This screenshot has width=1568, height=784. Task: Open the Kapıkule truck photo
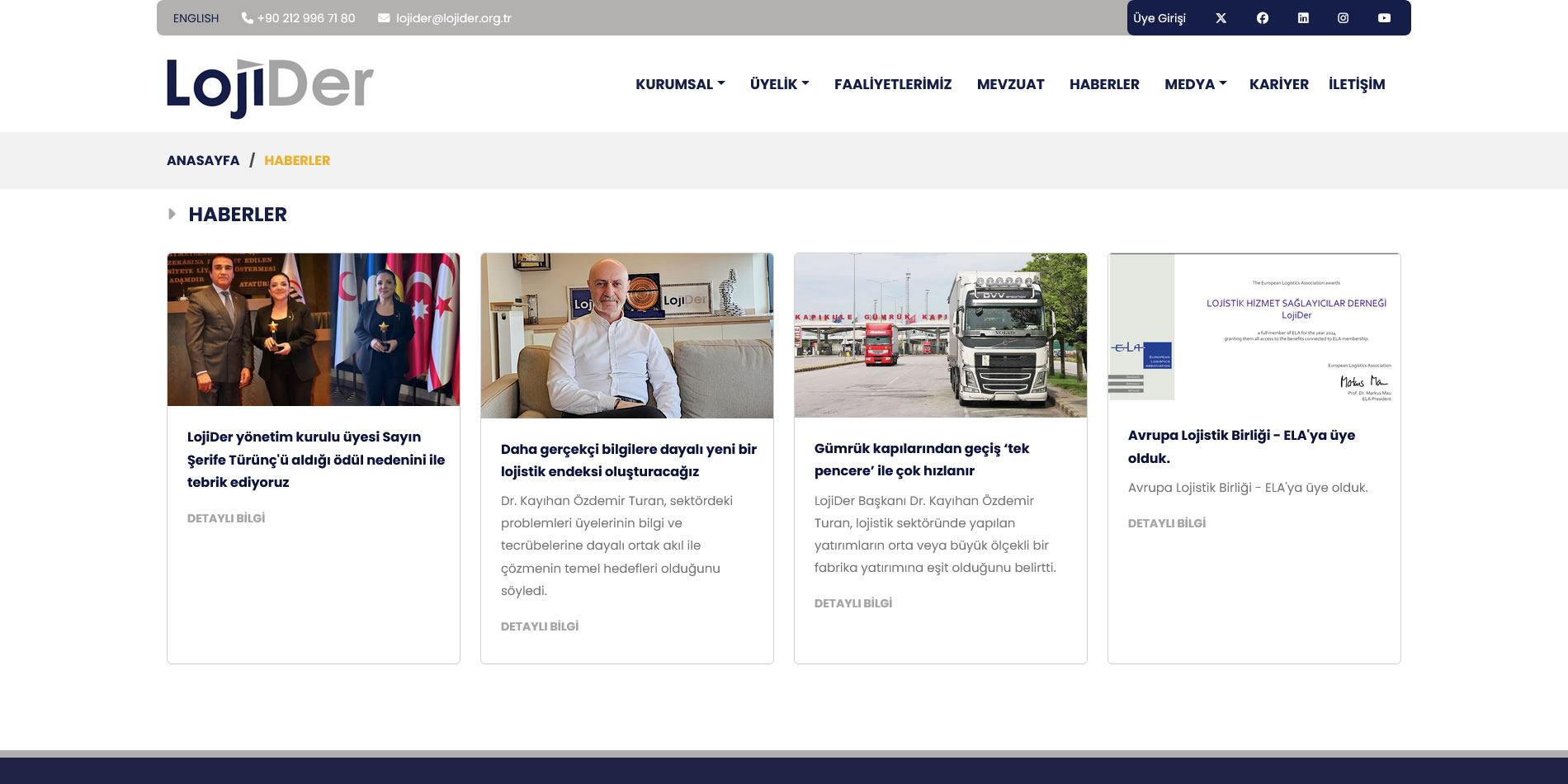click(941, 335)
